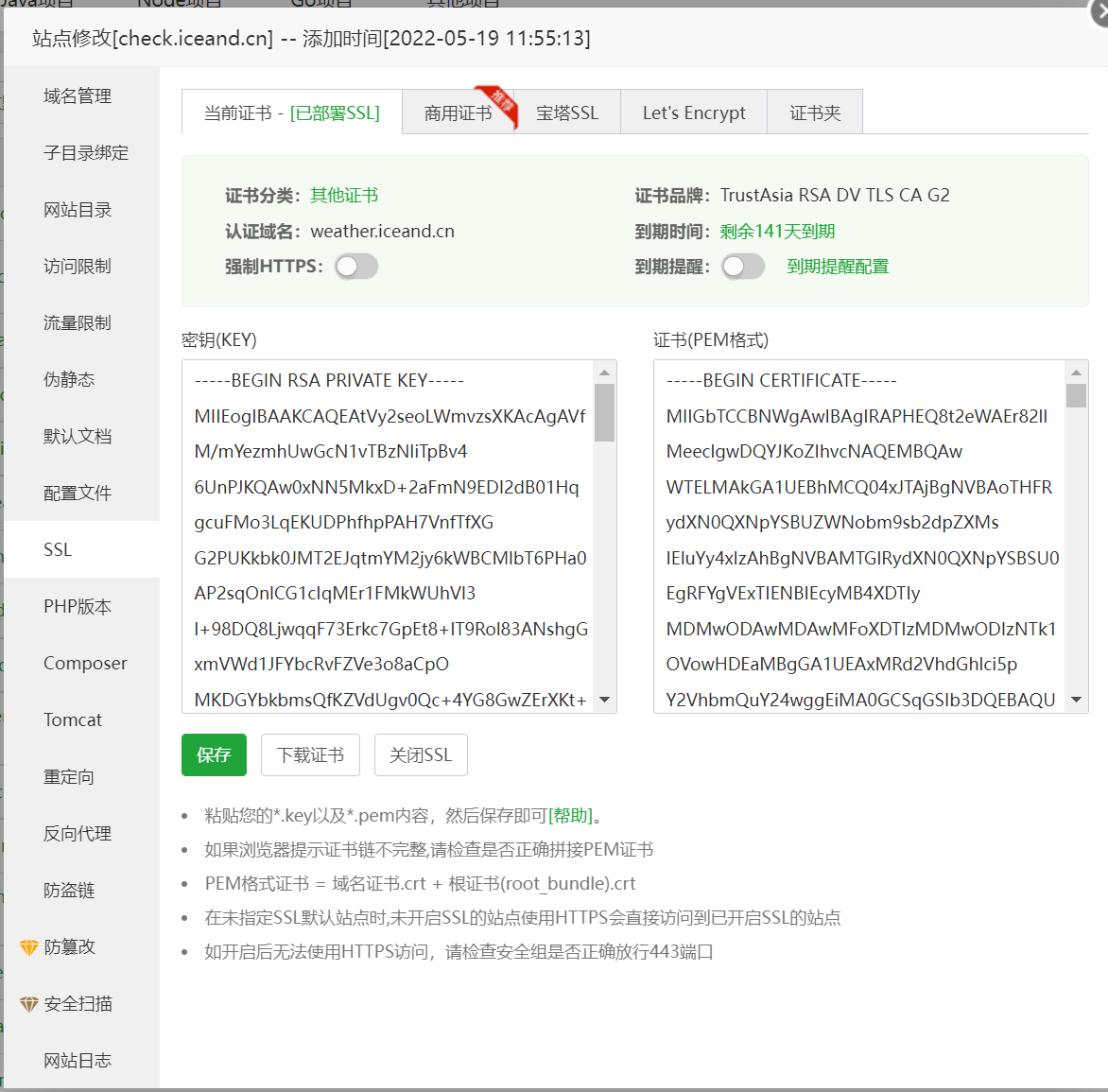Click the diamond icon beside 防篡改
The image size is (1108, 1092).
(29, 947)
